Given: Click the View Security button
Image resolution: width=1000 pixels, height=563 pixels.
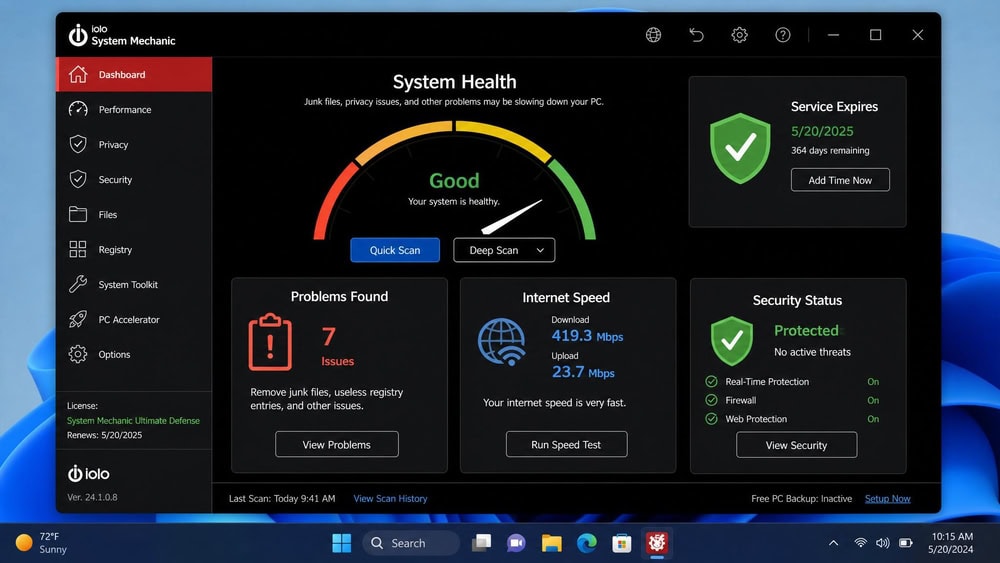Looking at the screenshot, I should [x=797, y=445].
